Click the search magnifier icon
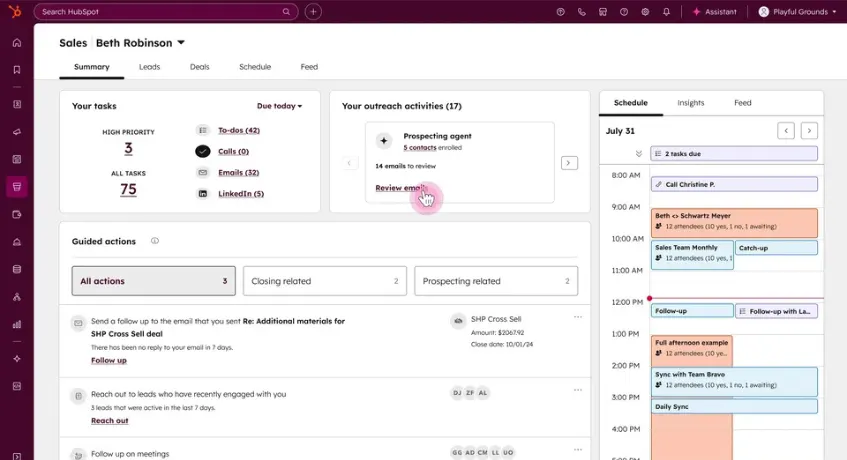847x460 pixels. tap(286, 12)
